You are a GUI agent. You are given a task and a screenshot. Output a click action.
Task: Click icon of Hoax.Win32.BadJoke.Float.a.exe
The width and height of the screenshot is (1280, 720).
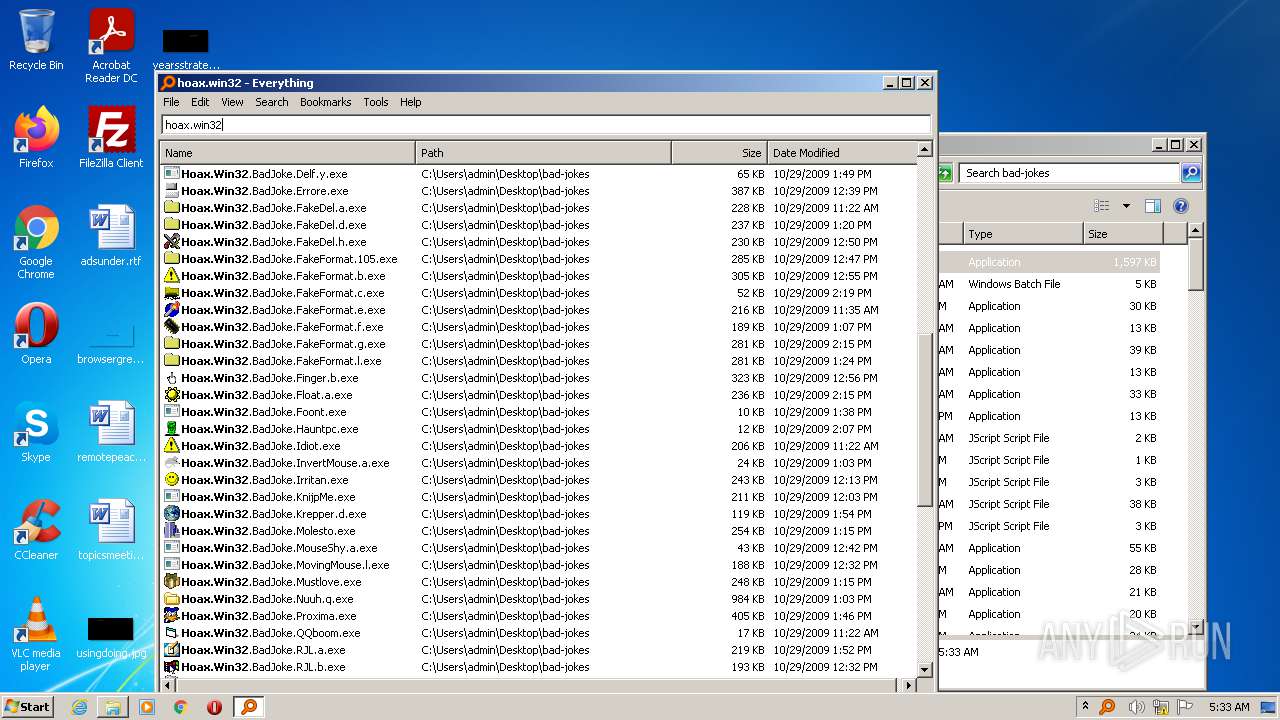172,394
